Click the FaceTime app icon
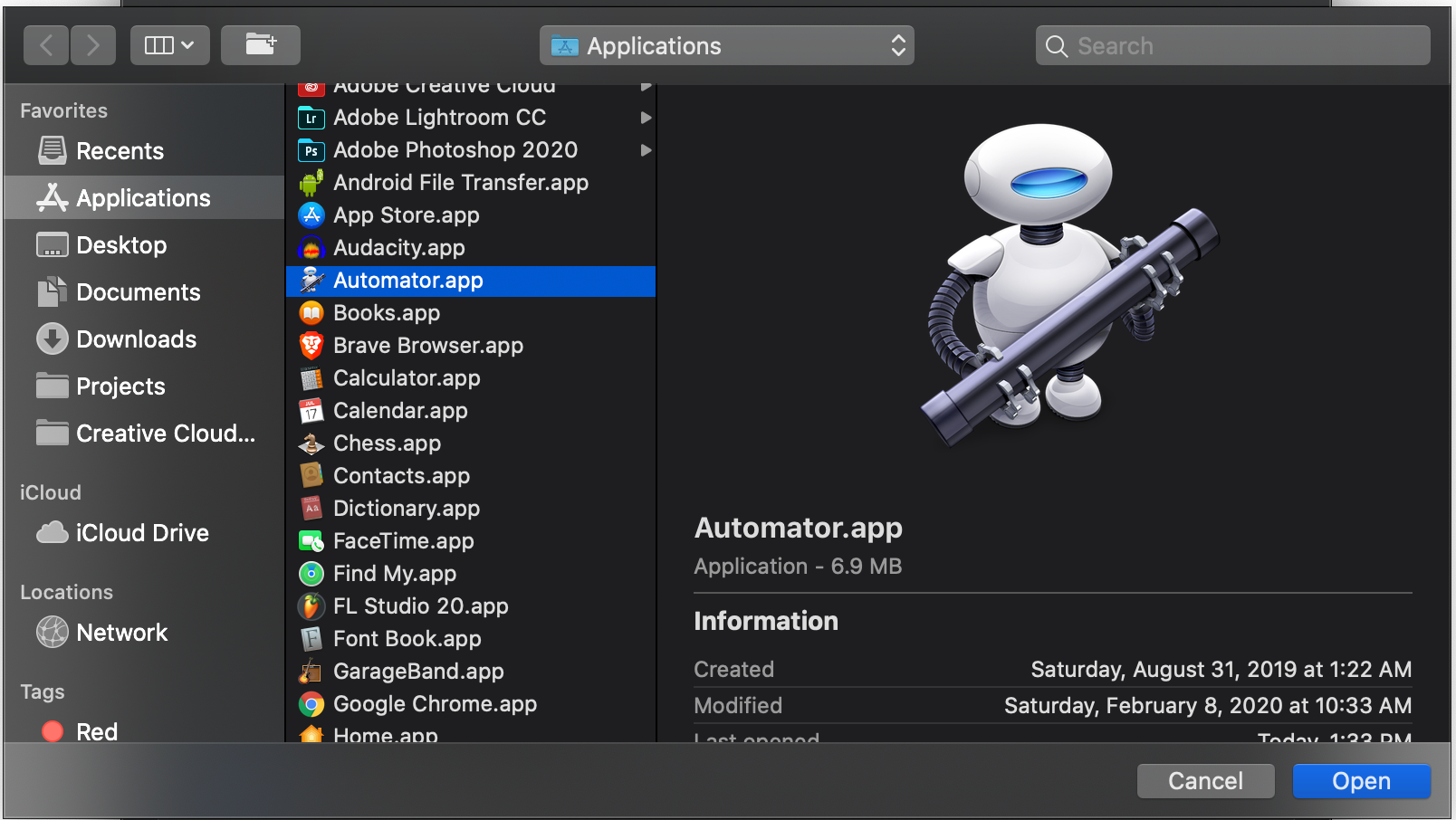1456x820 pixels. click(311, 541)
